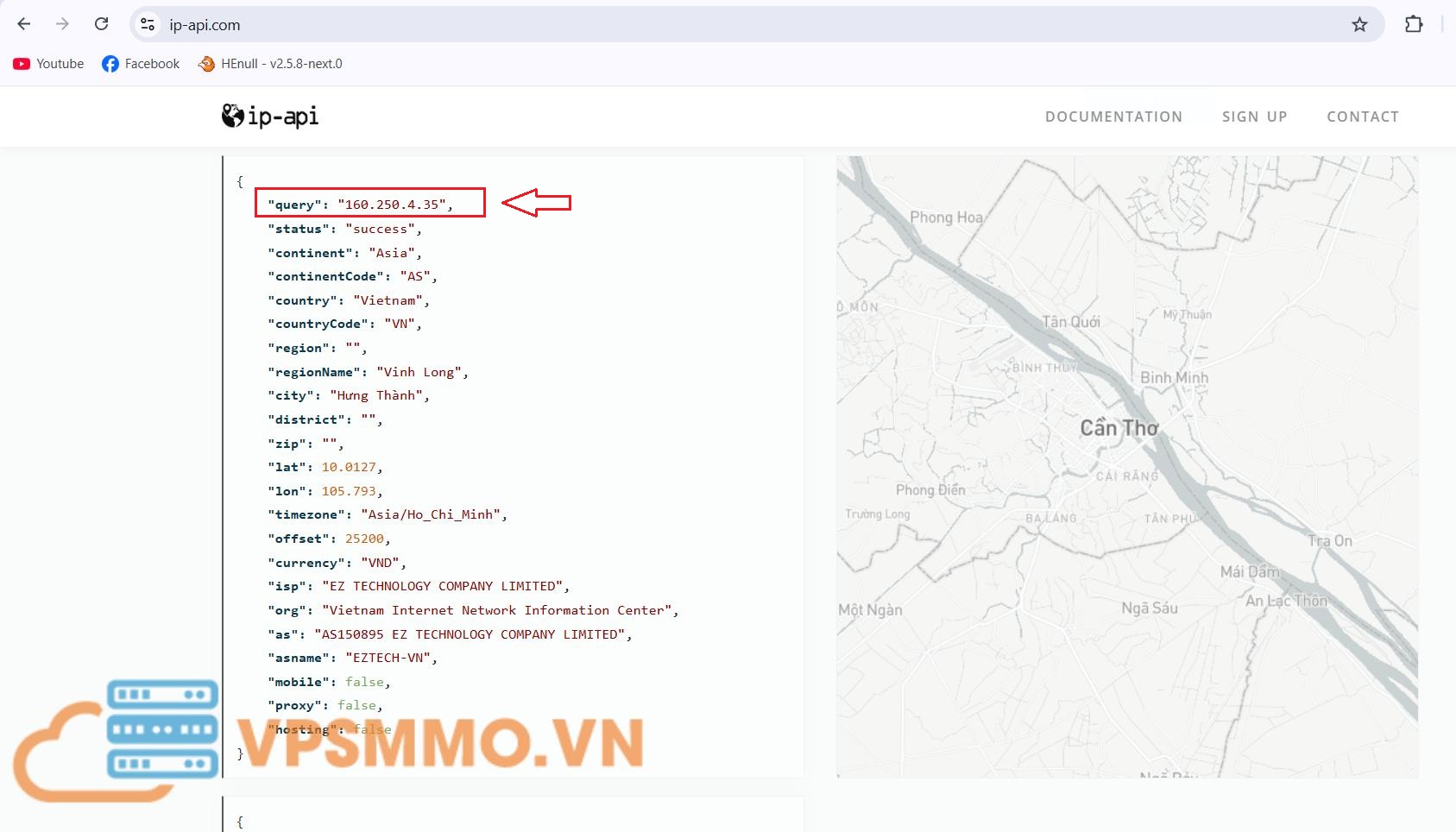Click the red arrow pointing to query

click(536, 203)
